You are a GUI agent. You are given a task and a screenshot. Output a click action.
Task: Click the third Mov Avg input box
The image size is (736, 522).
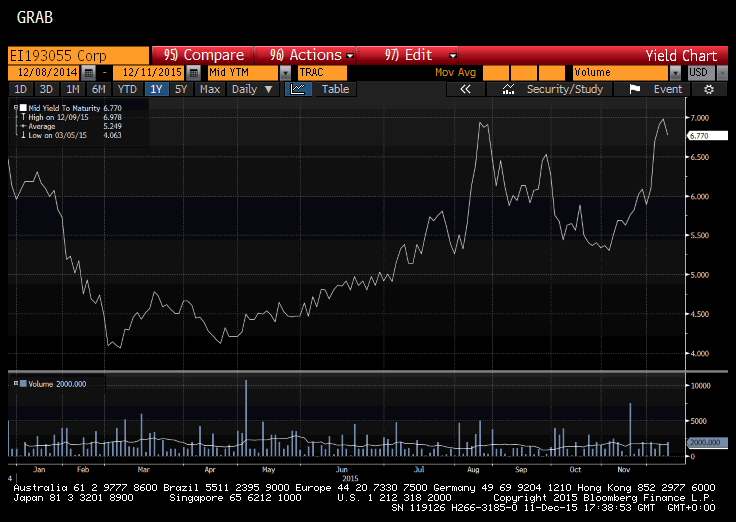coord(552,73)
